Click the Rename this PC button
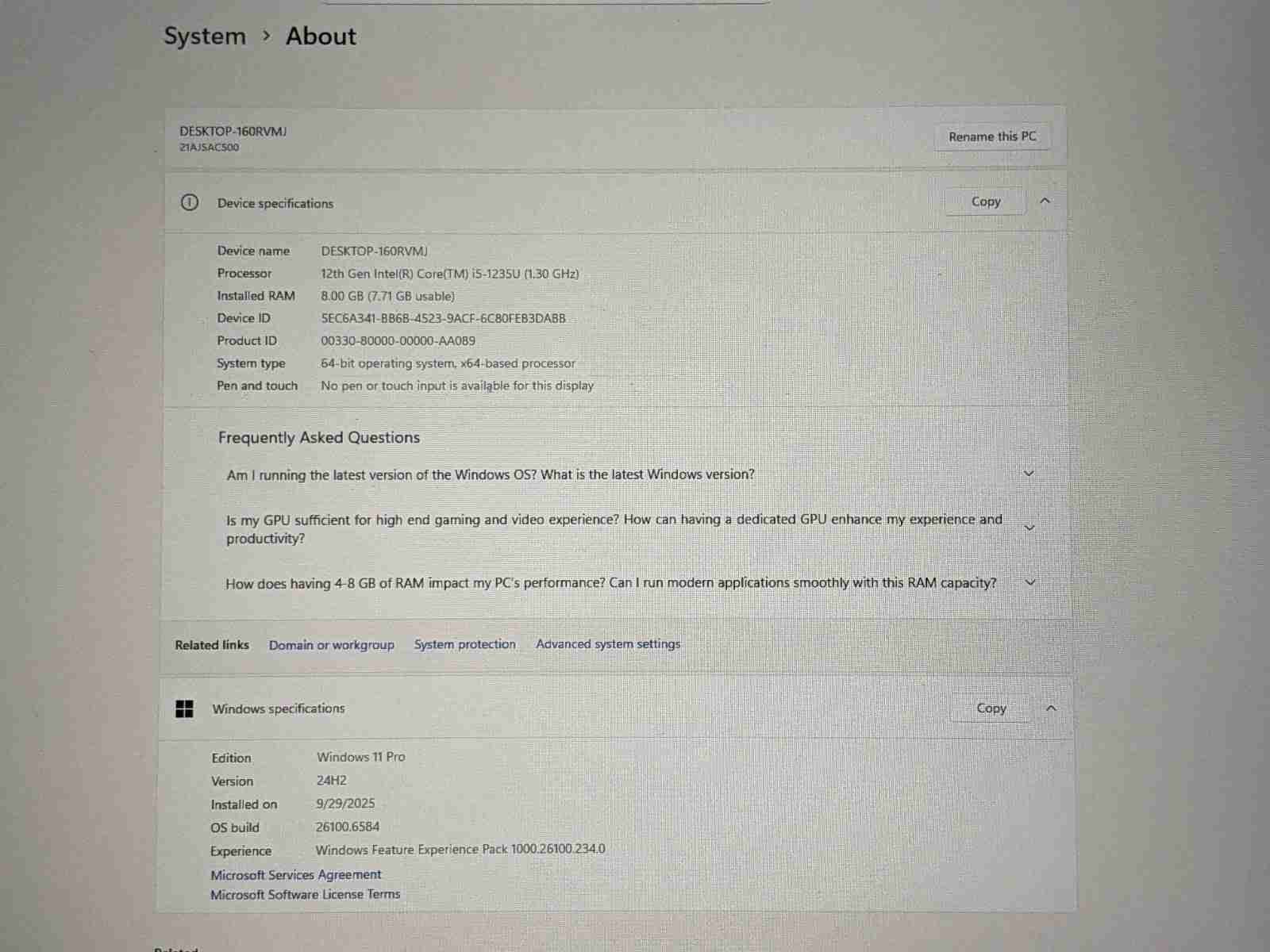The image size is (1270, 952). tap(991, 136)
